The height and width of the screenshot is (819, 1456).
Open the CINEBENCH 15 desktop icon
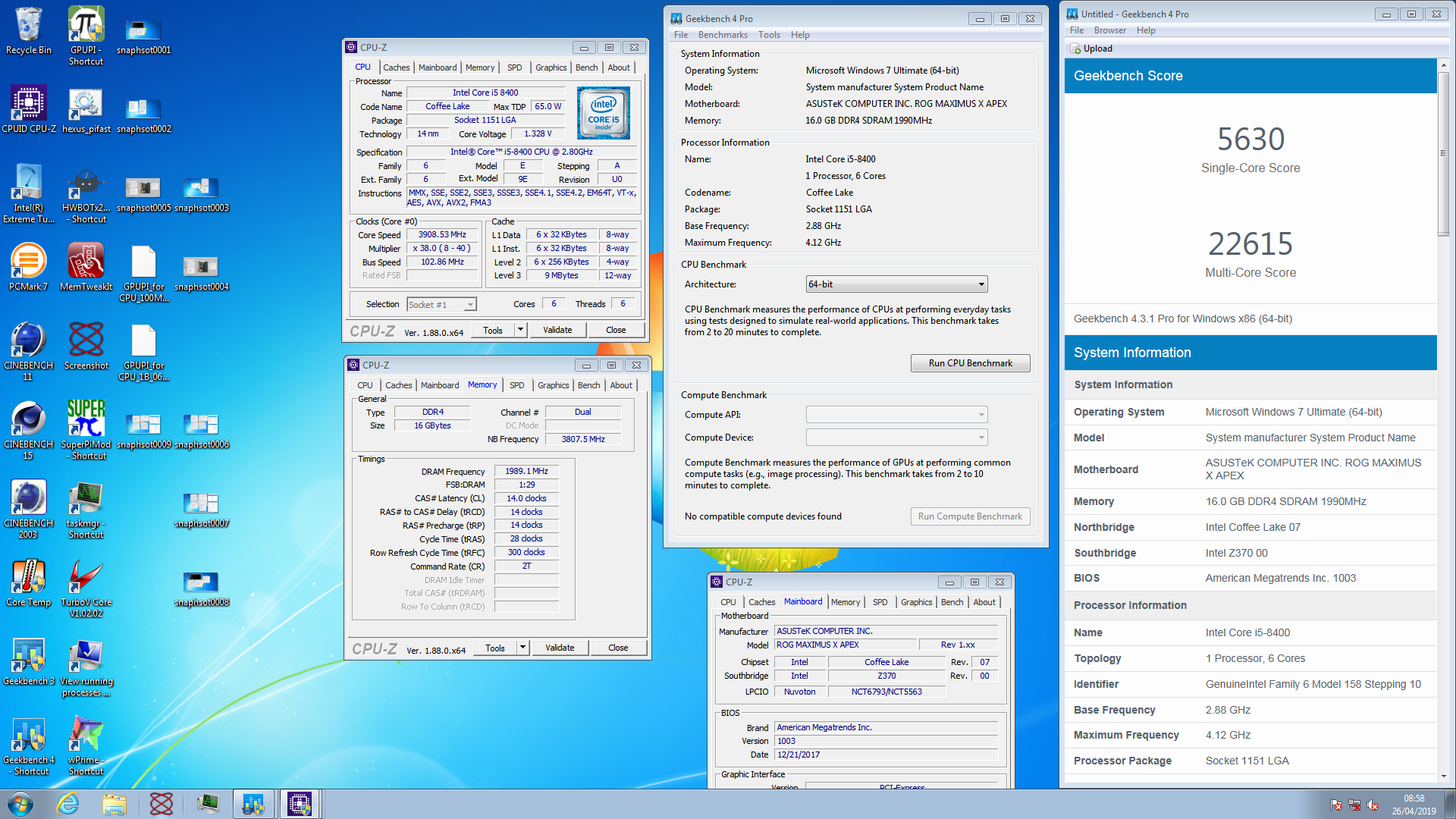click(x=29, y=431)
